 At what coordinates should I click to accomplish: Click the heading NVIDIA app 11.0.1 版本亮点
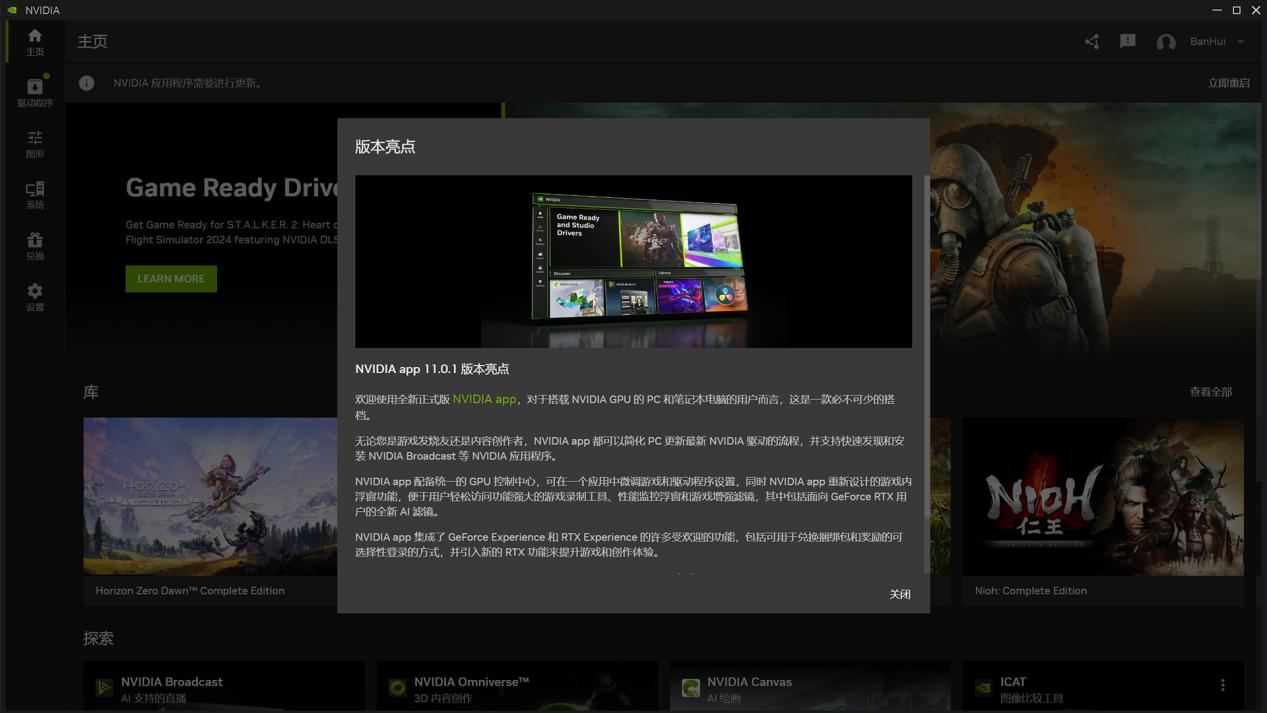point(432,369)
